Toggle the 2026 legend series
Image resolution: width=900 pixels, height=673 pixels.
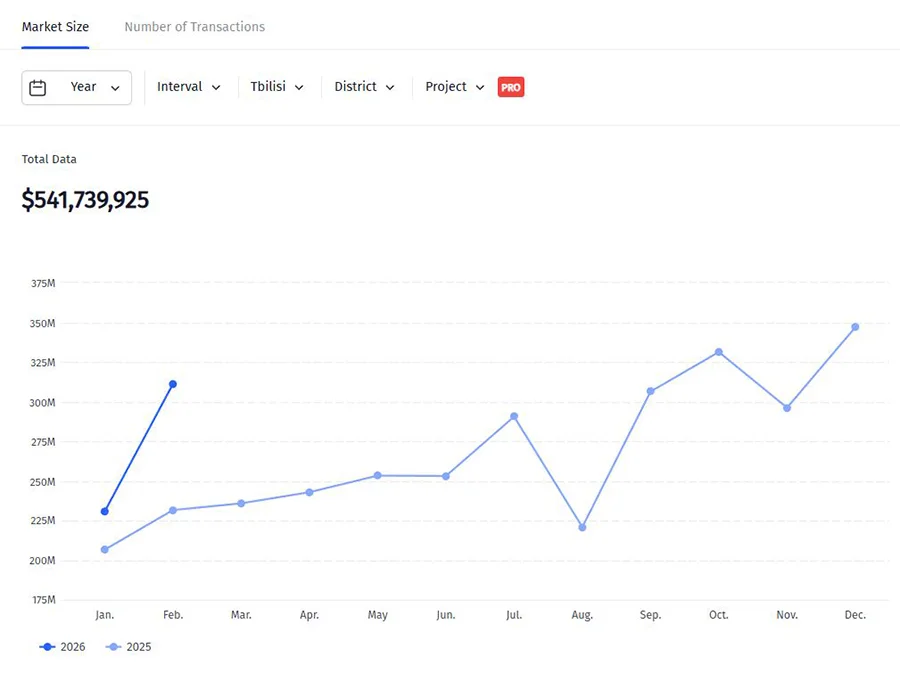(x=63, y=647)
